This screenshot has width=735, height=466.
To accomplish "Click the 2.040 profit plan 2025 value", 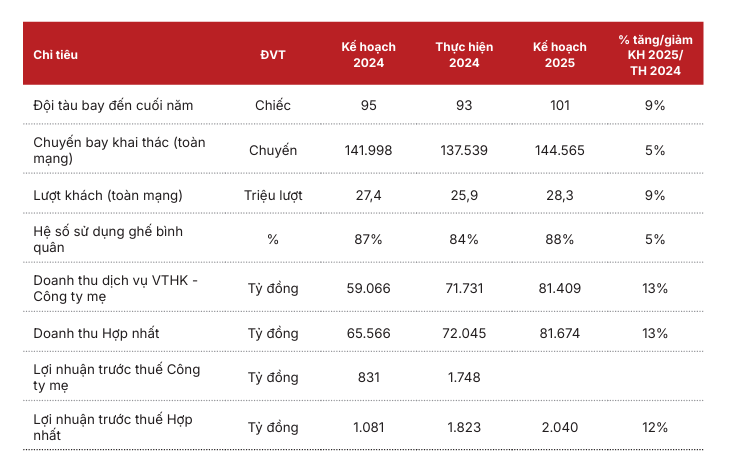I will tap(559, 427).
